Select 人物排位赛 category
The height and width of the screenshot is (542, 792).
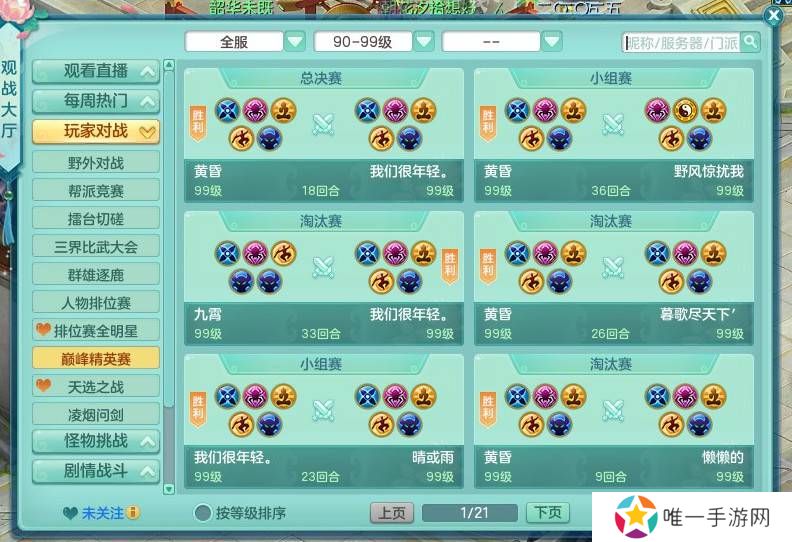click(96, 303)
